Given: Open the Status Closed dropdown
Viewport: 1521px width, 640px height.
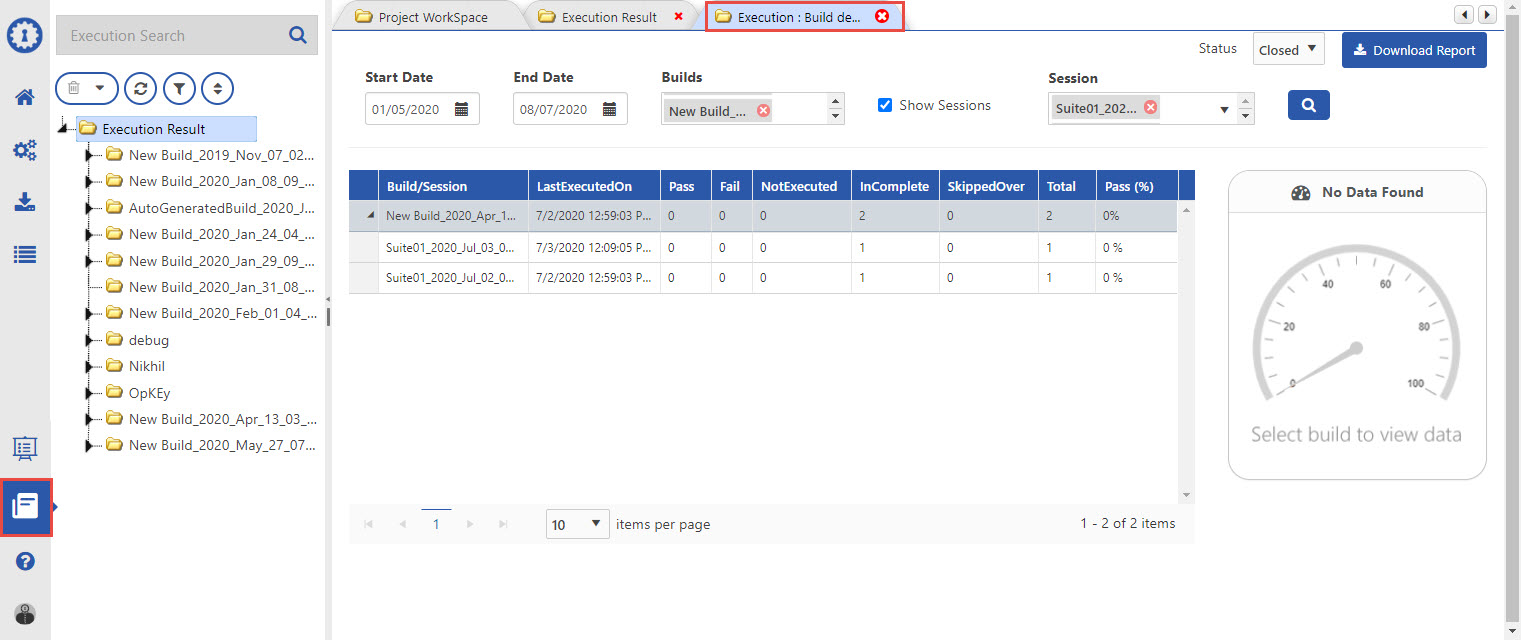Looking at the screenshot, I should [1288, 50].
